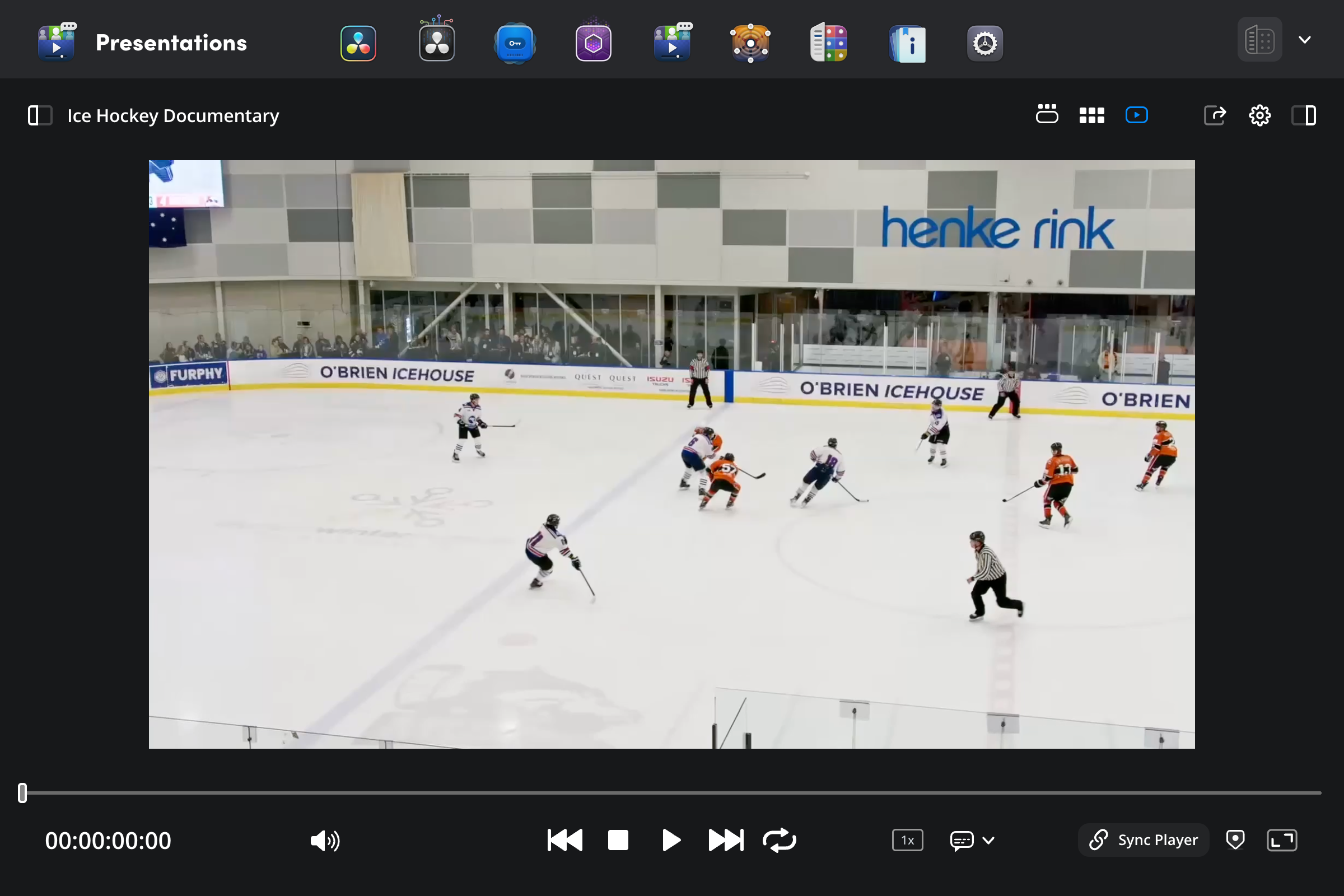Screen dimensions: 1344x896
Task: Open the panel layout switcher icon
Action: coord(1259,39)
